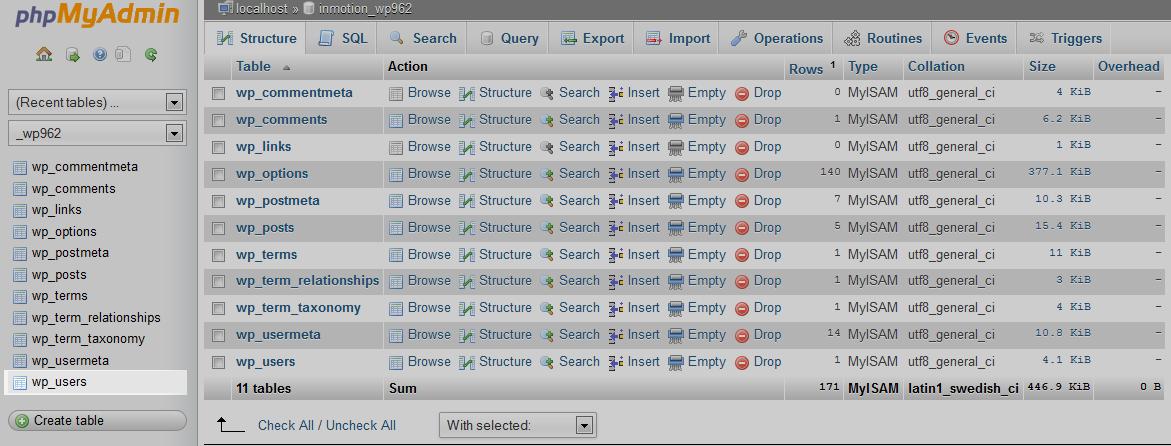Click the Search tab in top menu

(x=423, y=38)
